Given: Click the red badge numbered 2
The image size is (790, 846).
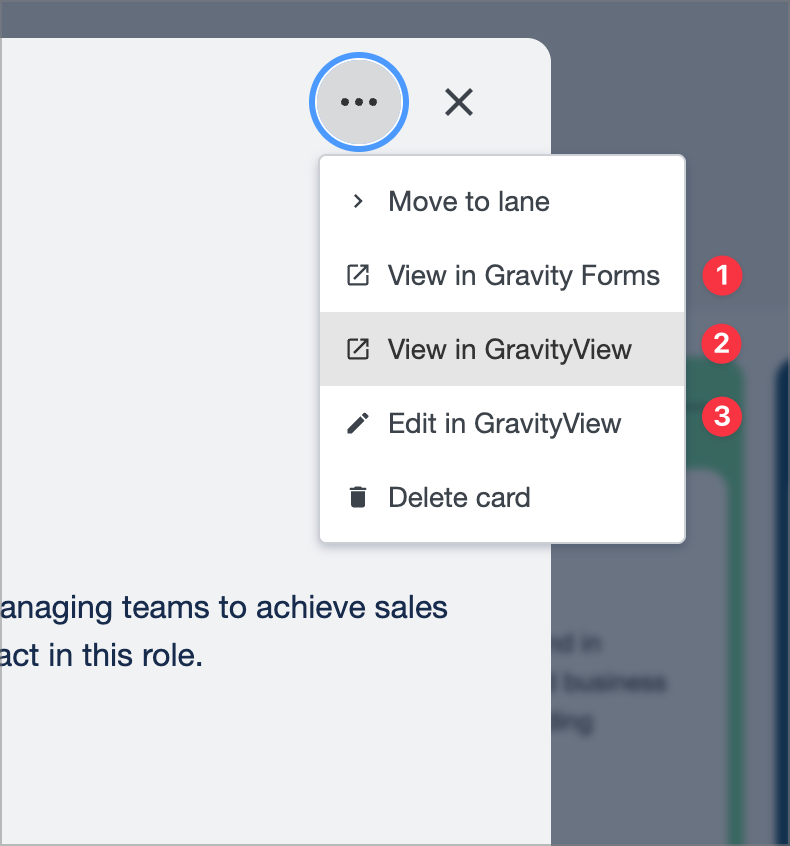Looking at the screenshot, I should (722, 344).
